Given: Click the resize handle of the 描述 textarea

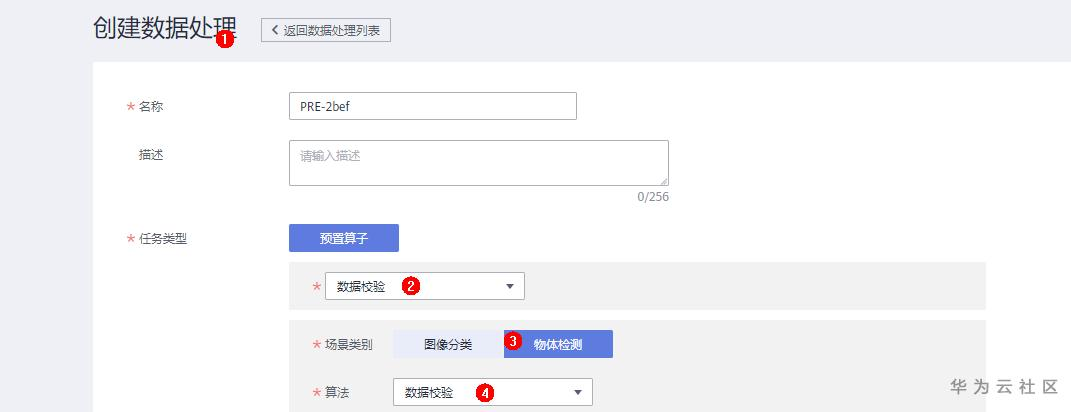Looking at the screenshot, I should point(663,180).
